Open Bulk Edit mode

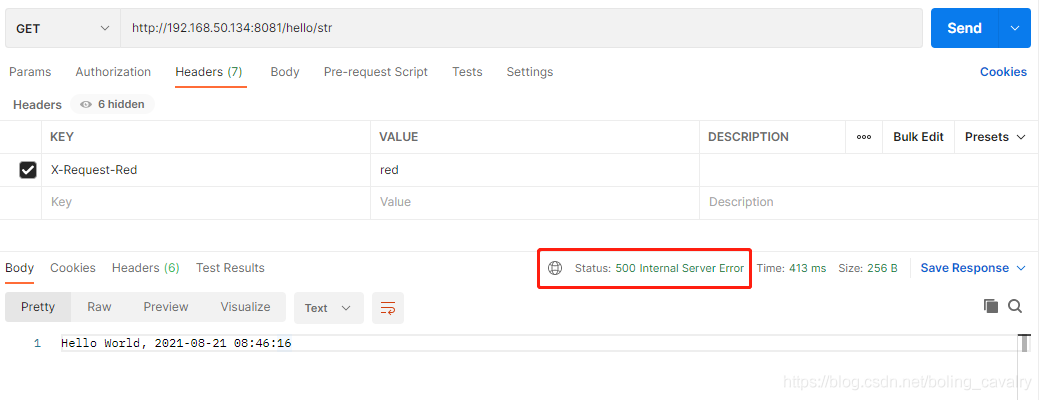pos(918,137)
